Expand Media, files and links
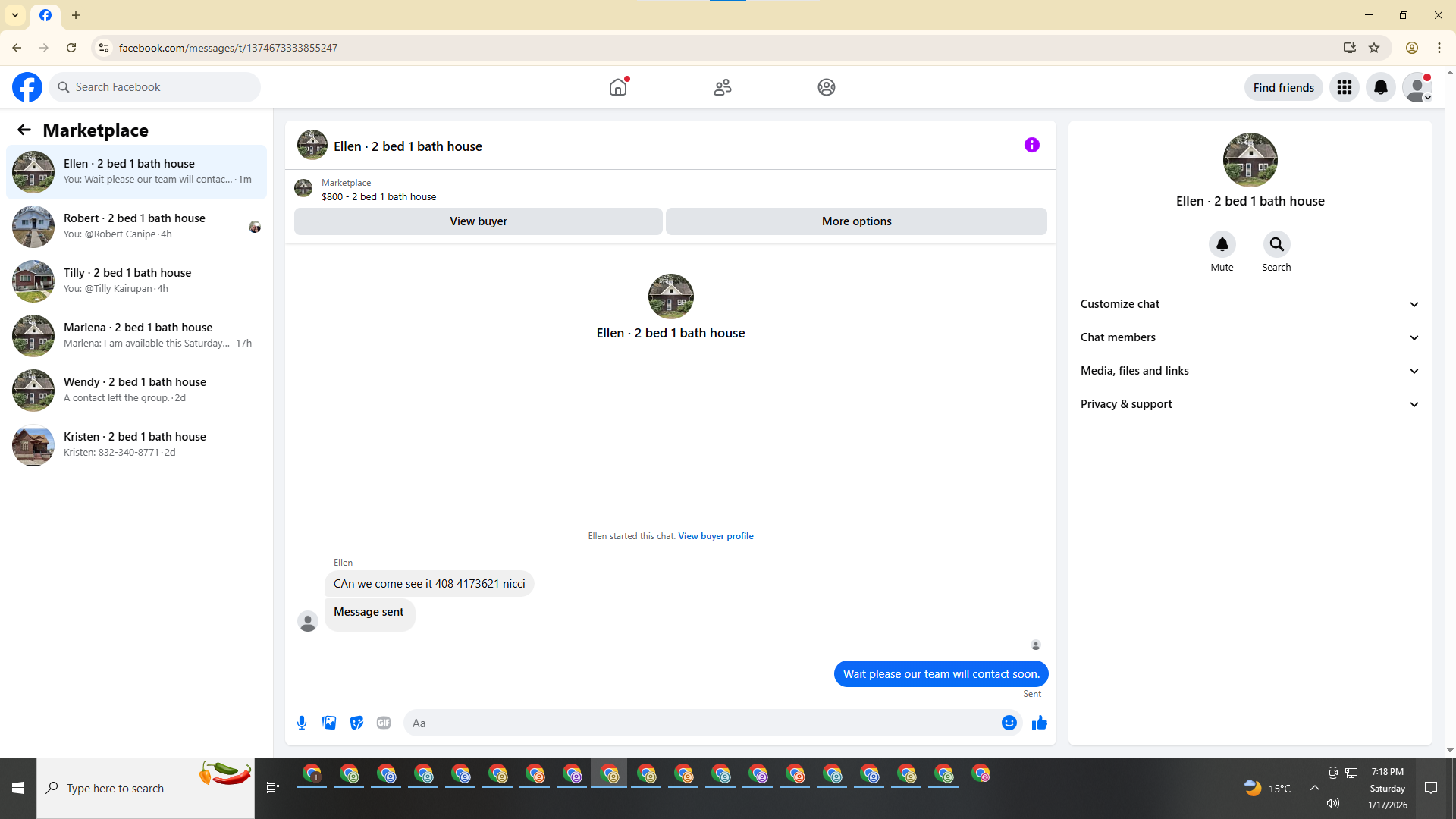 (x=1250, y=371)
